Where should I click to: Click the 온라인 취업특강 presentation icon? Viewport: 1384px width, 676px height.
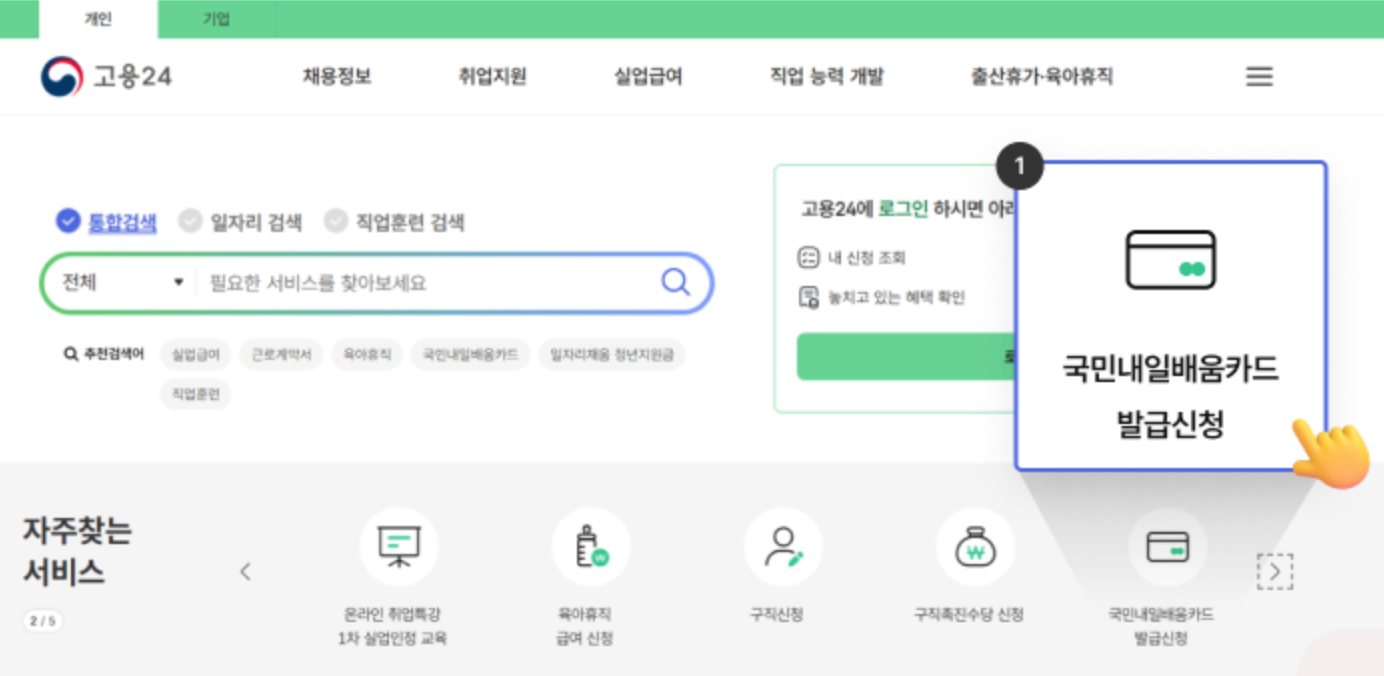(x=399, y=546)
